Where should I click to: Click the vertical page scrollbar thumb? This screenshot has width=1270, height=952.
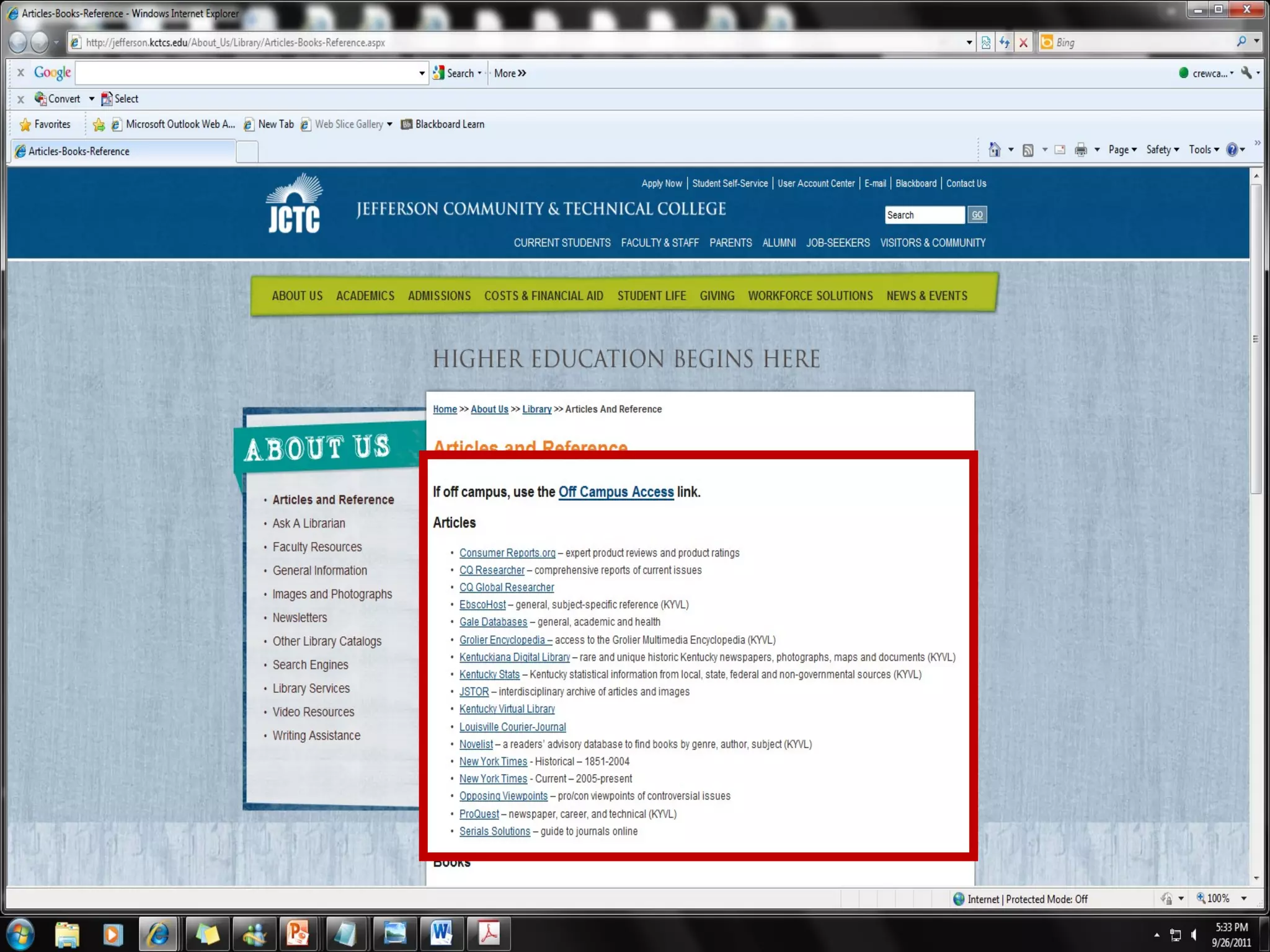click(x=1256, y=338)
